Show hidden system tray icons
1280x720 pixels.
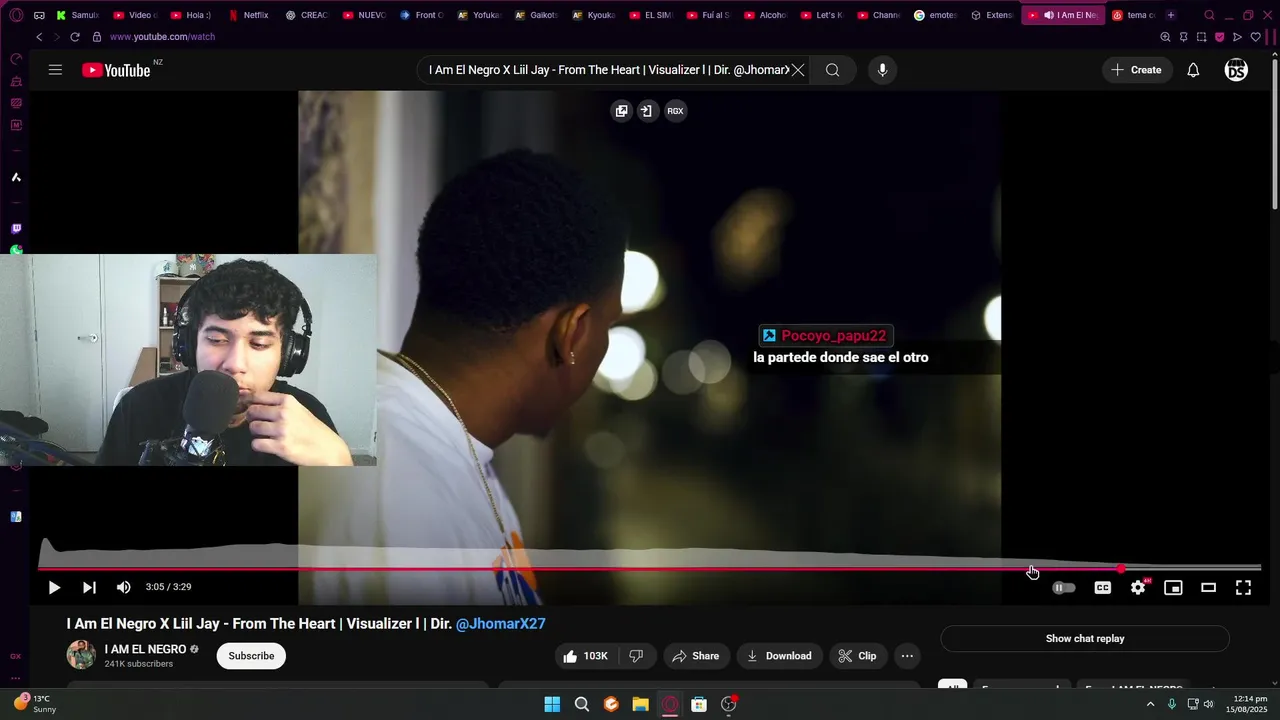(x=1150, y=704)
